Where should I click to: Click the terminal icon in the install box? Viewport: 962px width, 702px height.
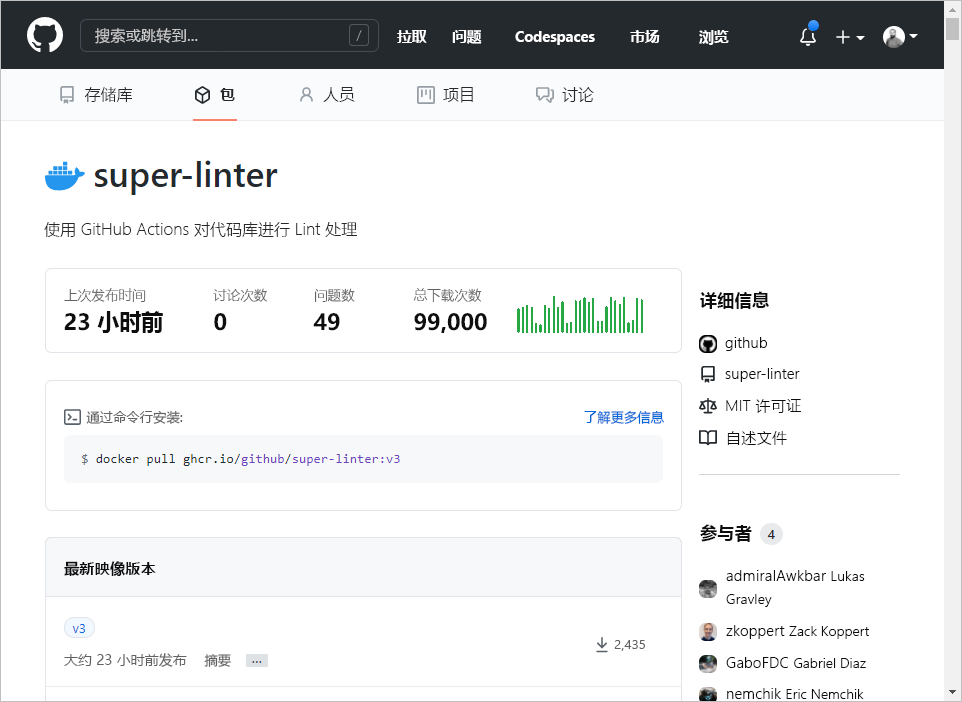click(x=72, y=416)
